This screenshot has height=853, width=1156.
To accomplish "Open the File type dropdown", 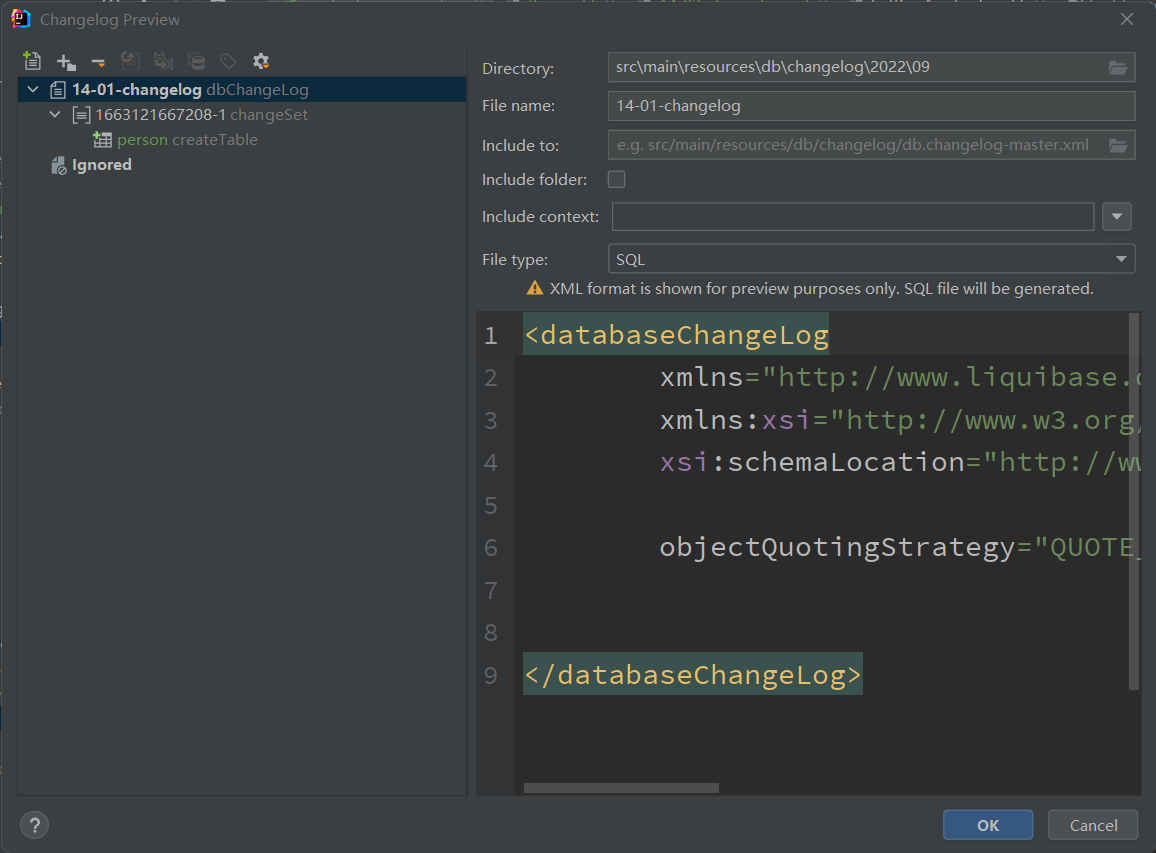I will pyautogui.click(x=1120, y=258).
